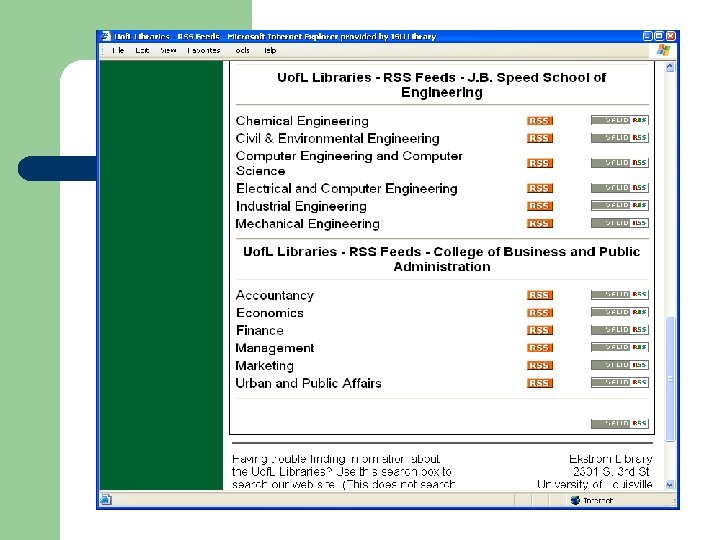Screen dimensions: 720x540
Task: Click the Economics feed name
Action: pyautogui.click(x=270, y=313)
